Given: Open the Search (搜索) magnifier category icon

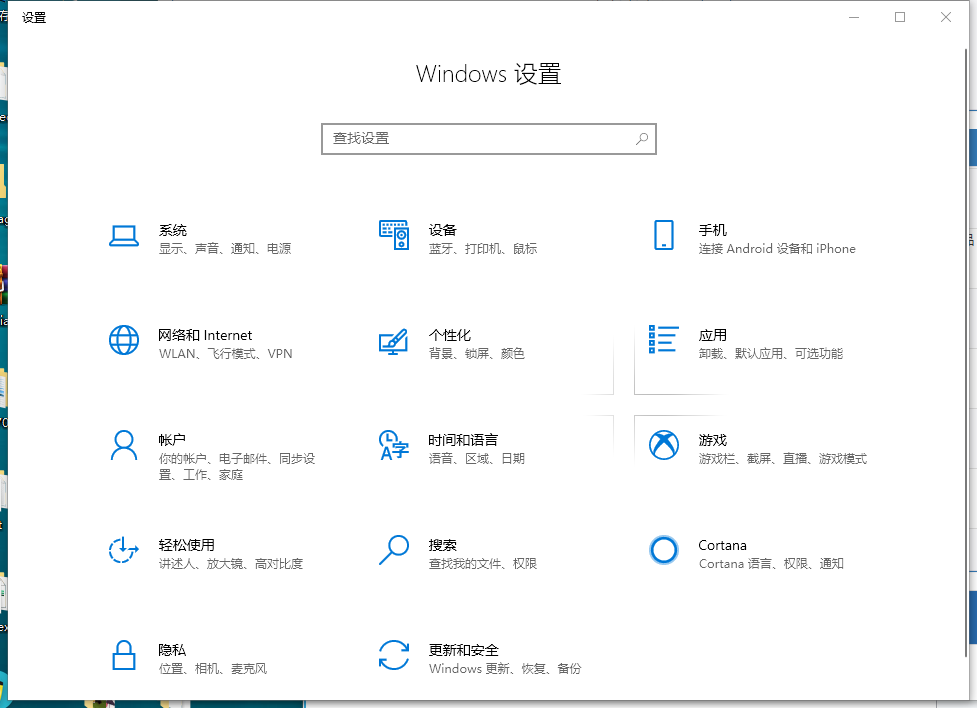Looking at the screenshot, I should (394, 550).
